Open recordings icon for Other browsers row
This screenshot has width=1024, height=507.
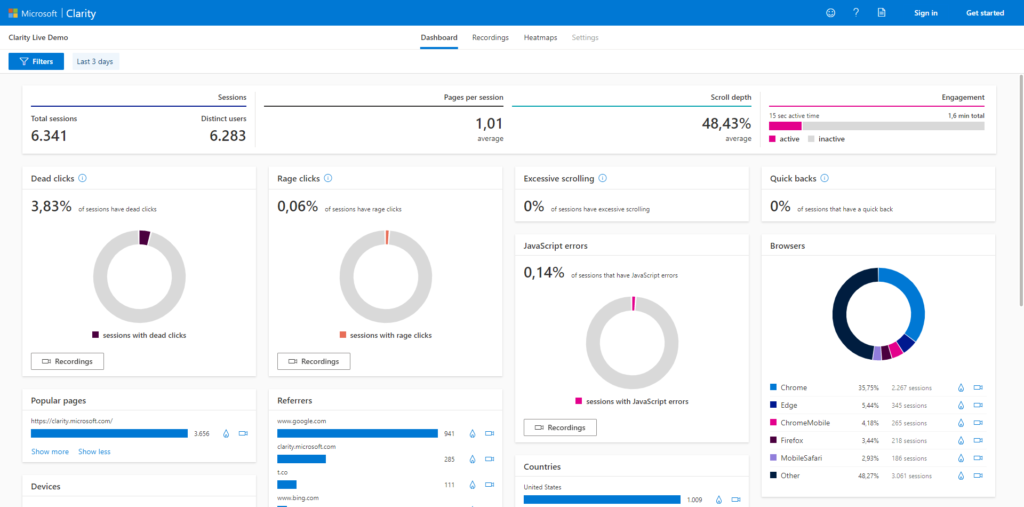click(x=978, y=476)
